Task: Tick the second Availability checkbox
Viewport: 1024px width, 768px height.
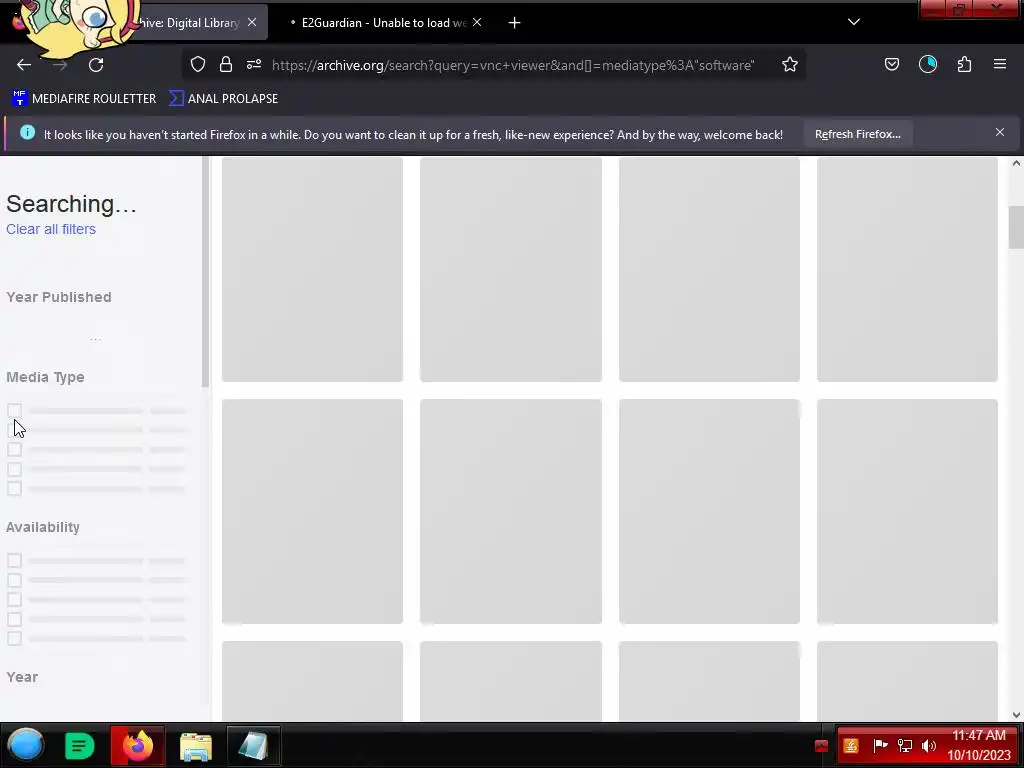Action: pos(14,581)
